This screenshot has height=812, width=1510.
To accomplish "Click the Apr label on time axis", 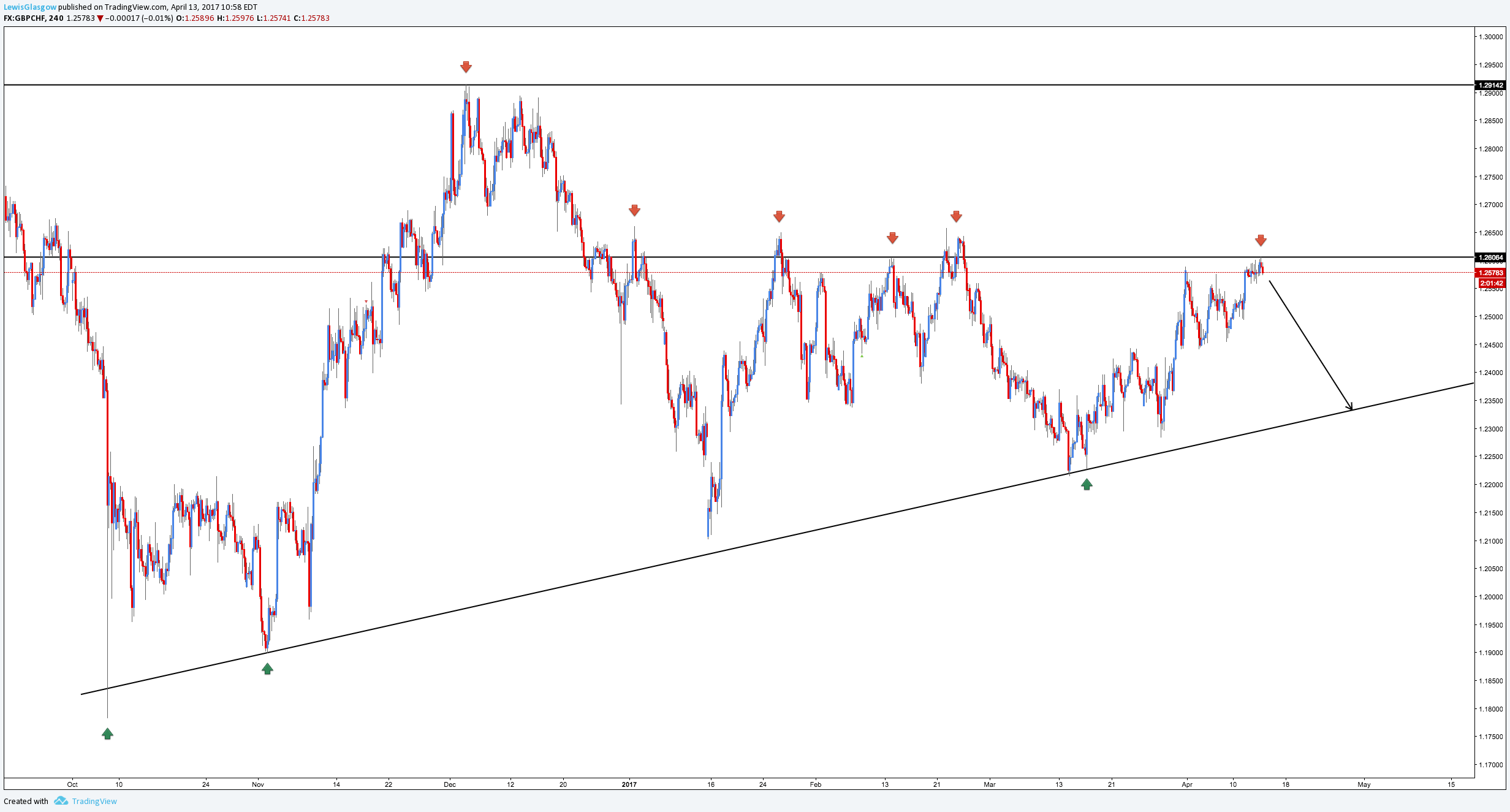I will point(1187,784).
